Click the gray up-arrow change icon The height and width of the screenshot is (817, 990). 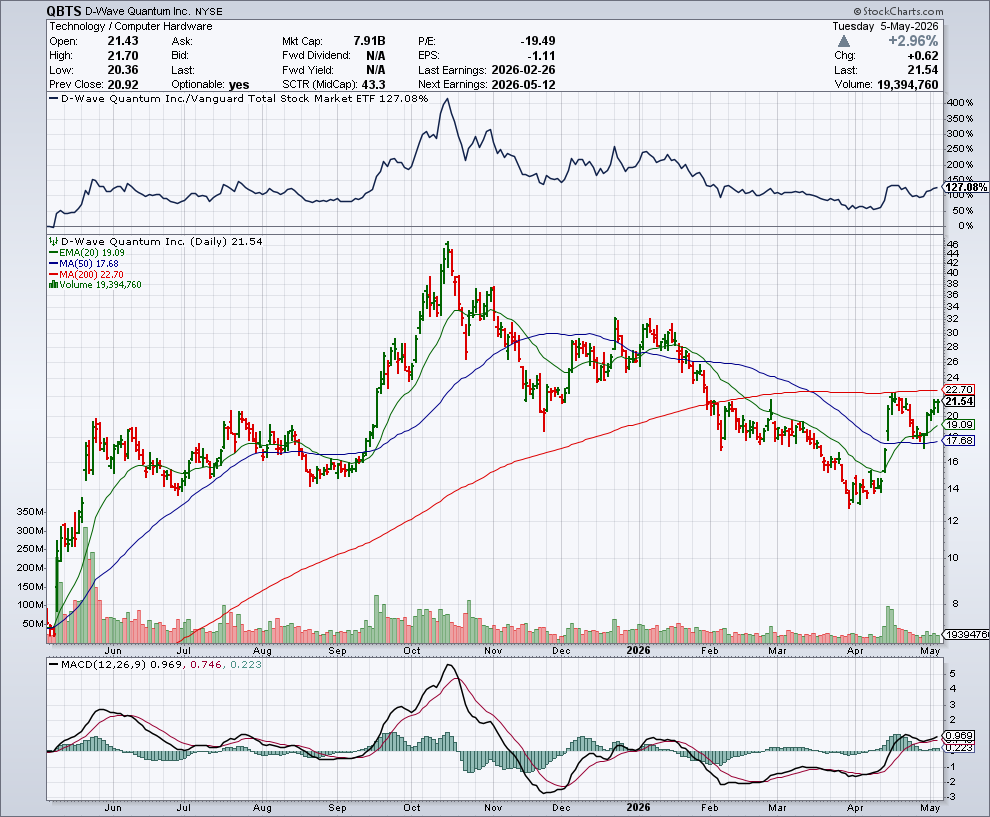coord(844,41)
